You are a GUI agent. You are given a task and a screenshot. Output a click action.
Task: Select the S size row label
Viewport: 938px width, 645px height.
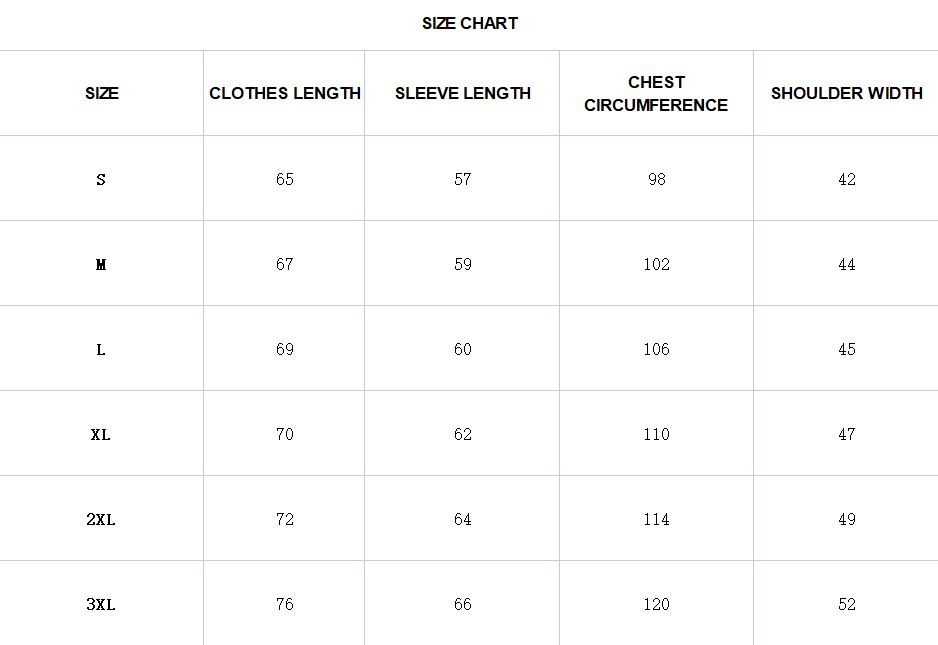point(101,180)
